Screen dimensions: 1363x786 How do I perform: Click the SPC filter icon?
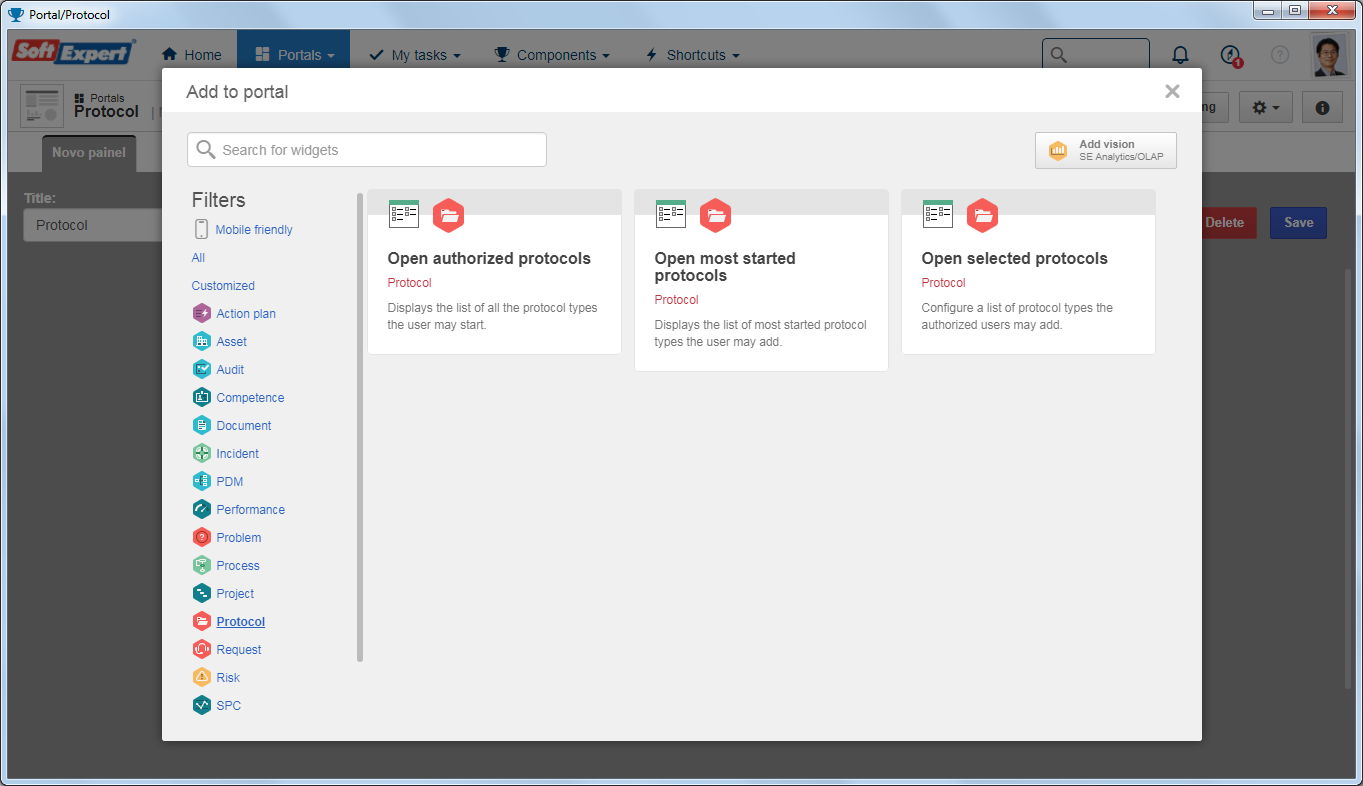pos(202,705)
